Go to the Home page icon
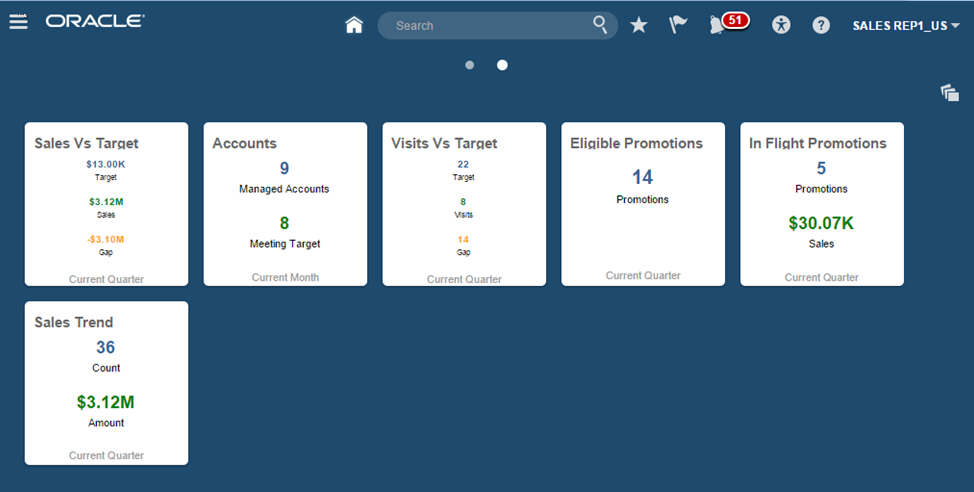Screen dimensions: 974x492 click(354, 25)
